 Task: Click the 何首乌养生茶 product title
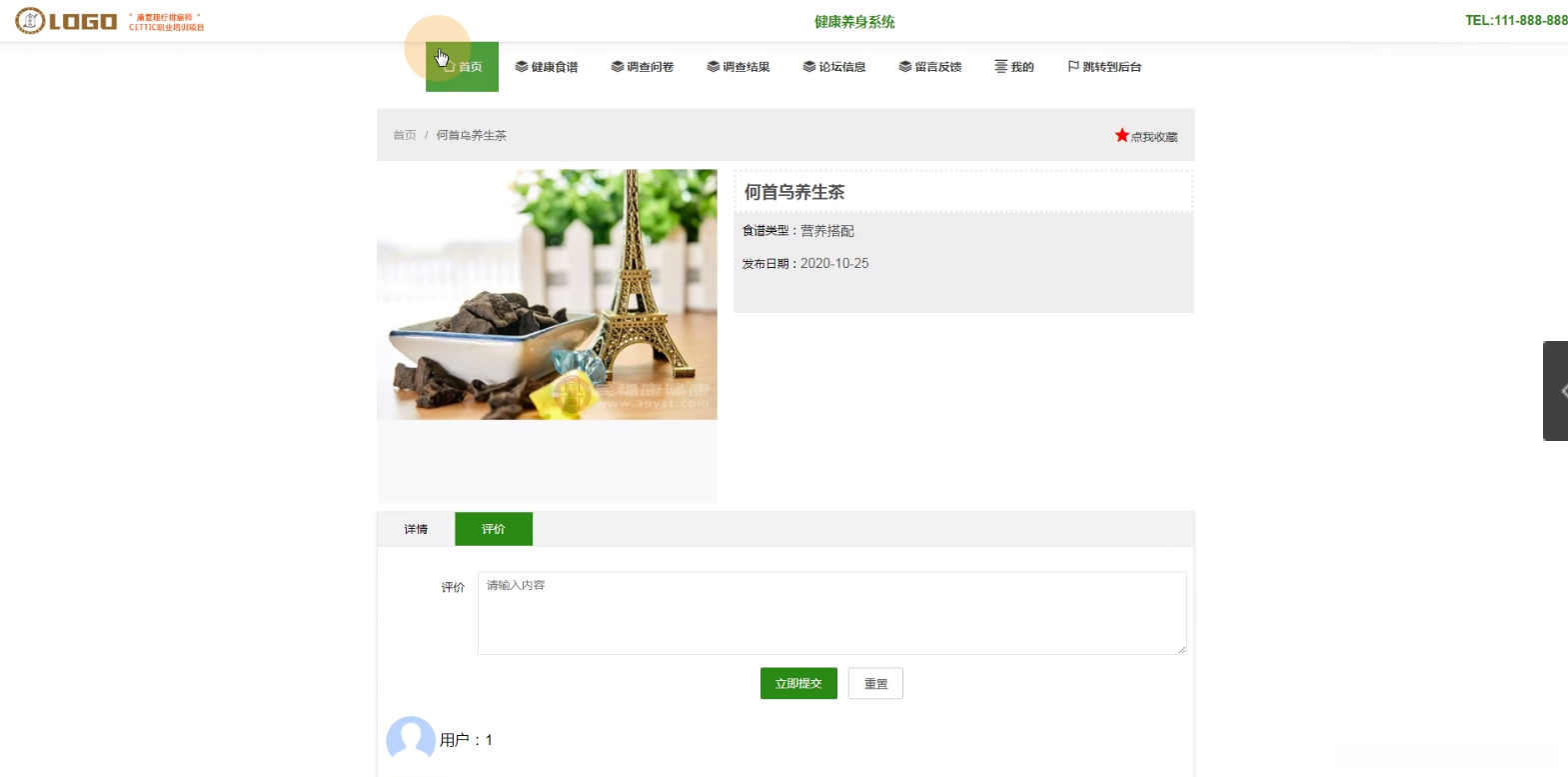[794, 192]
